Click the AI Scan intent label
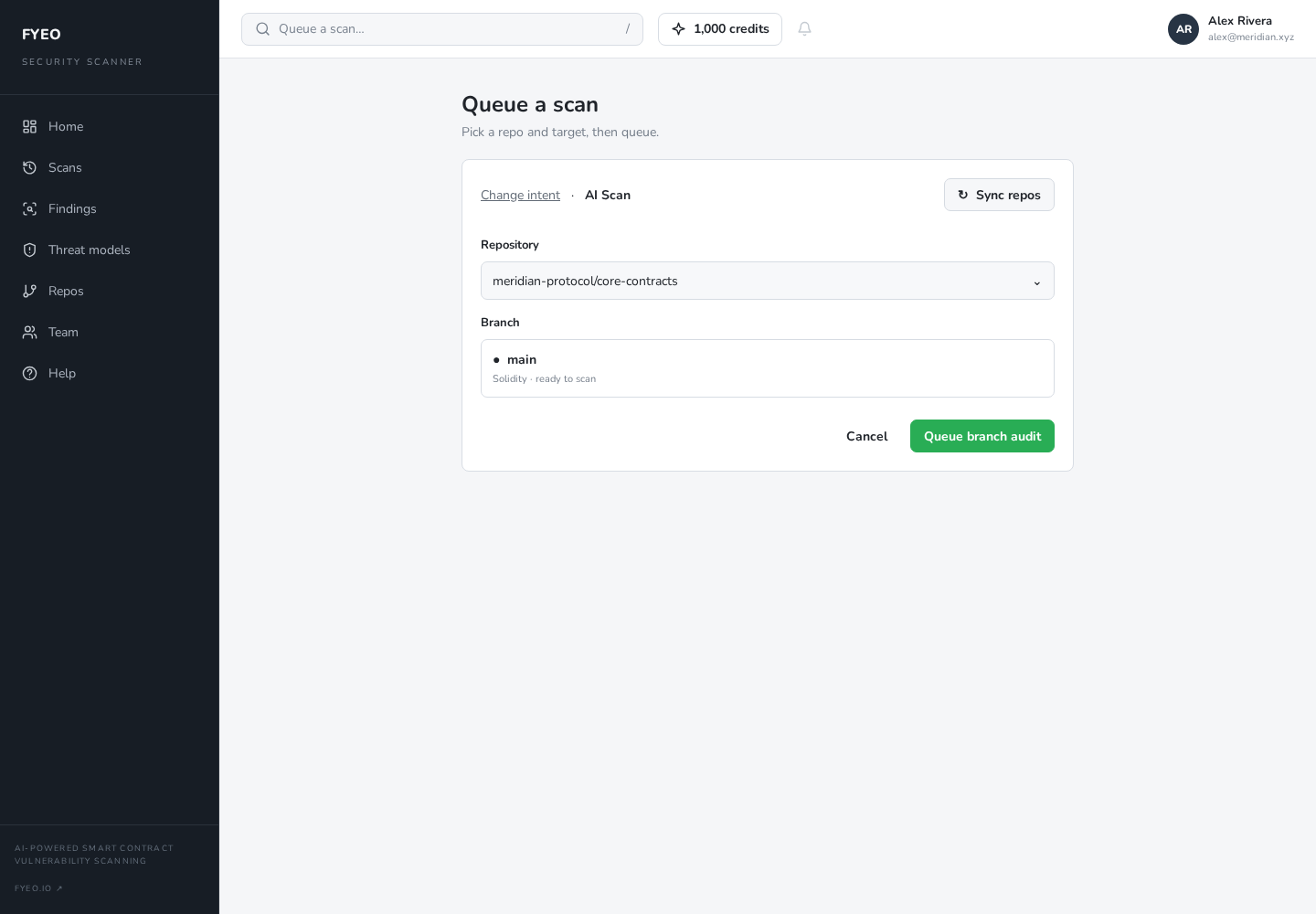This screenshot has height=914, width=1316. (x=608, y=195)
